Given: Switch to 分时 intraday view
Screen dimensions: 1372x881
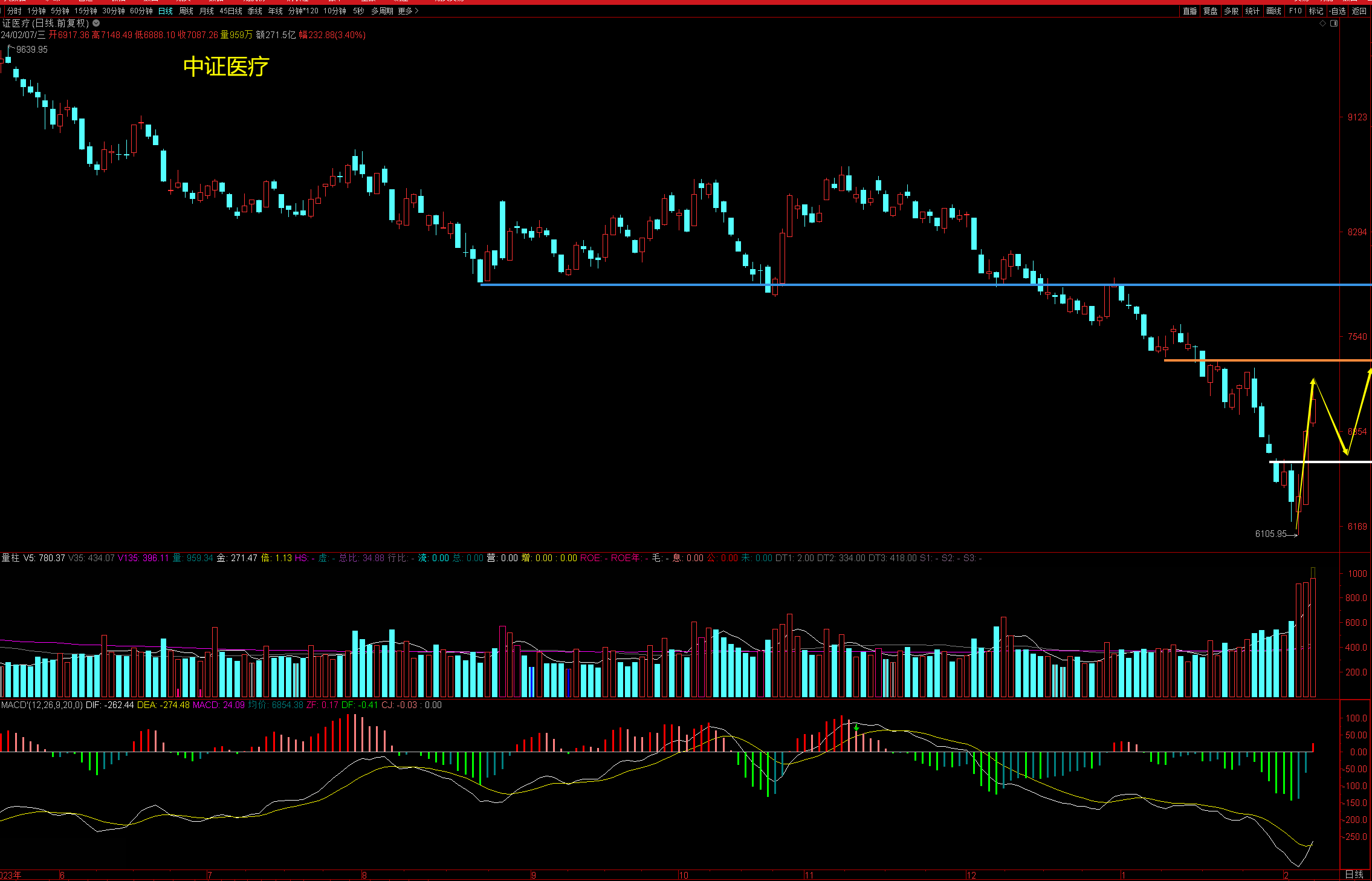Looking at the screenshot, I should pos(14,11).
